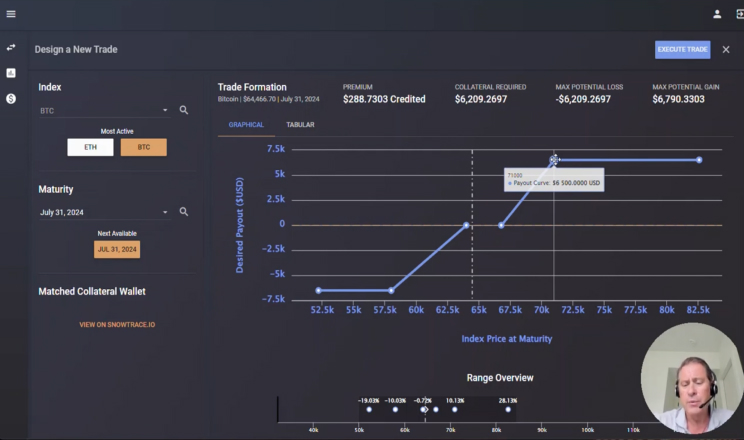744x440 pixels.
Task: Click the trade swap arrows sidebar icon
Action: (11, 47)
